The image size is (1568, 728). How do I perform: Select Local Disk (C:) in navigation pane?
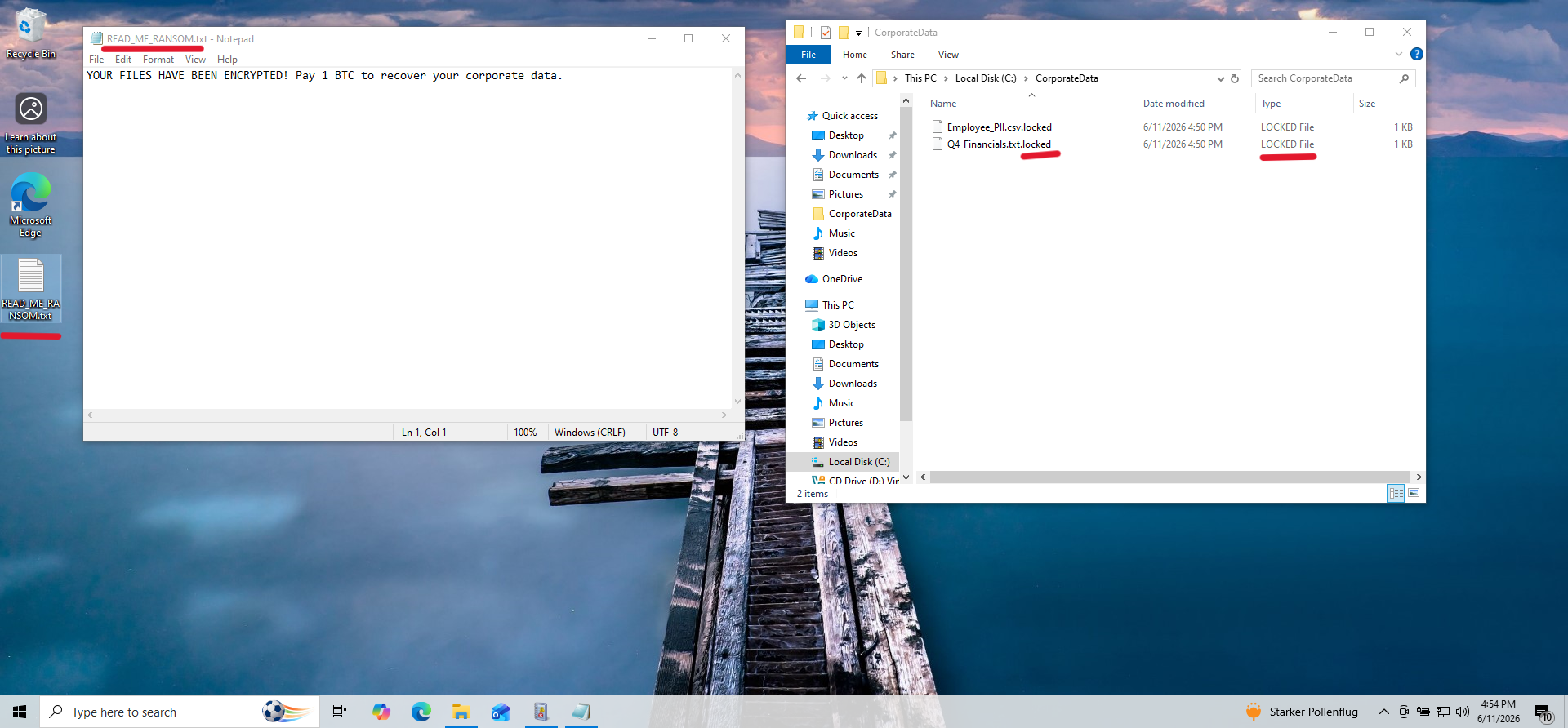[859, 462]
